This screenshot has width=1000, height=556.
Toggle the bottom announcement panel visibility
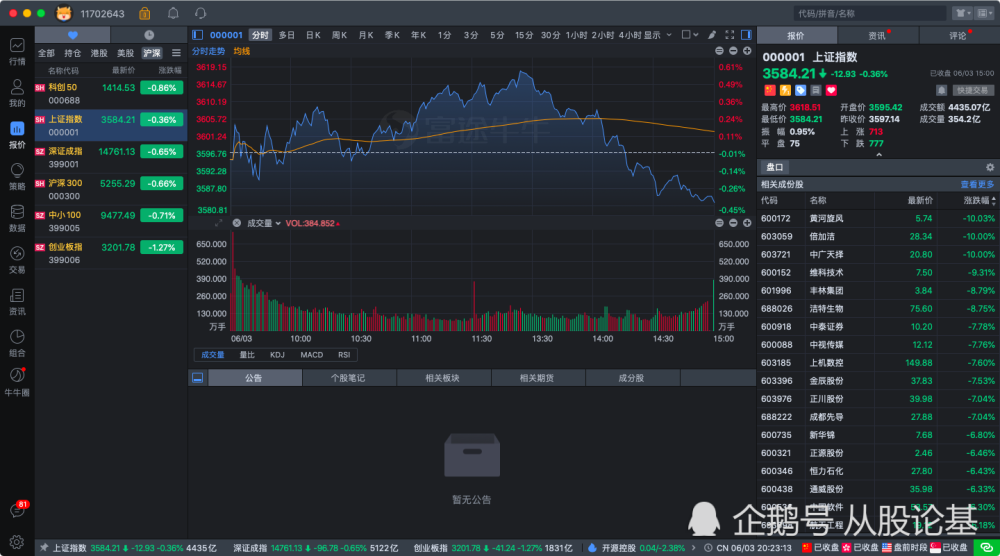(x=197, y=378)
